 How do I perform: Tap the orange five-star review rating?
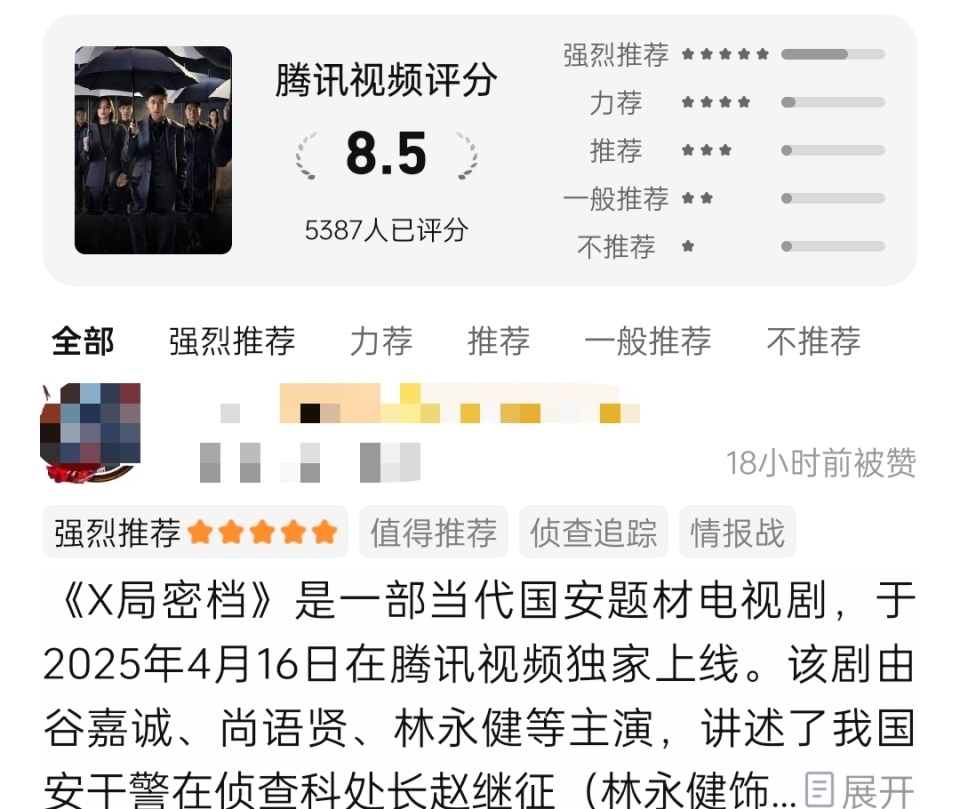pyautogui.click(x=262, y=532)
